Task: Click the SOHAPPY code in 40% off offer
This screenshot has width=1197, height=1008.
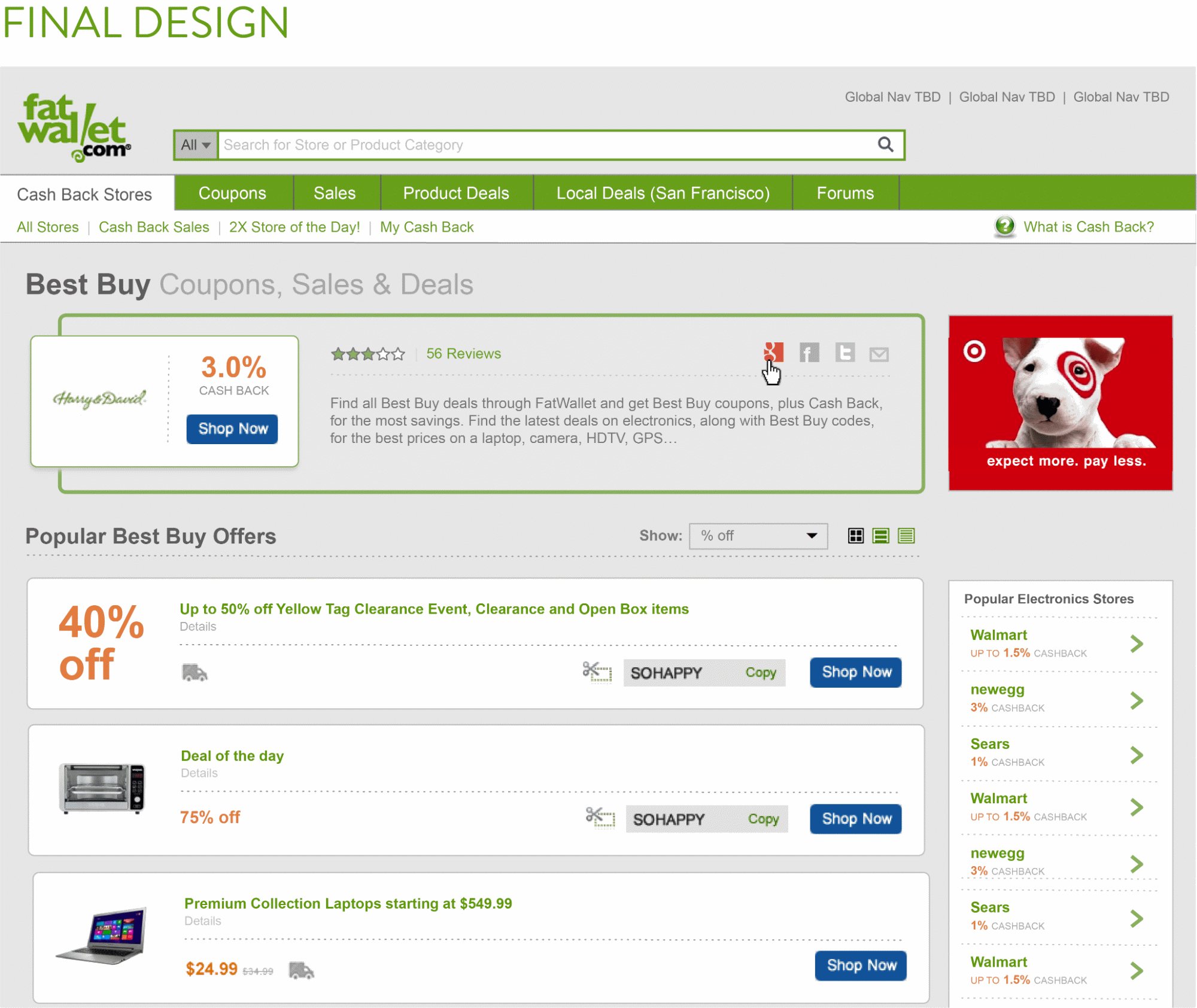Action: [666, 673]
